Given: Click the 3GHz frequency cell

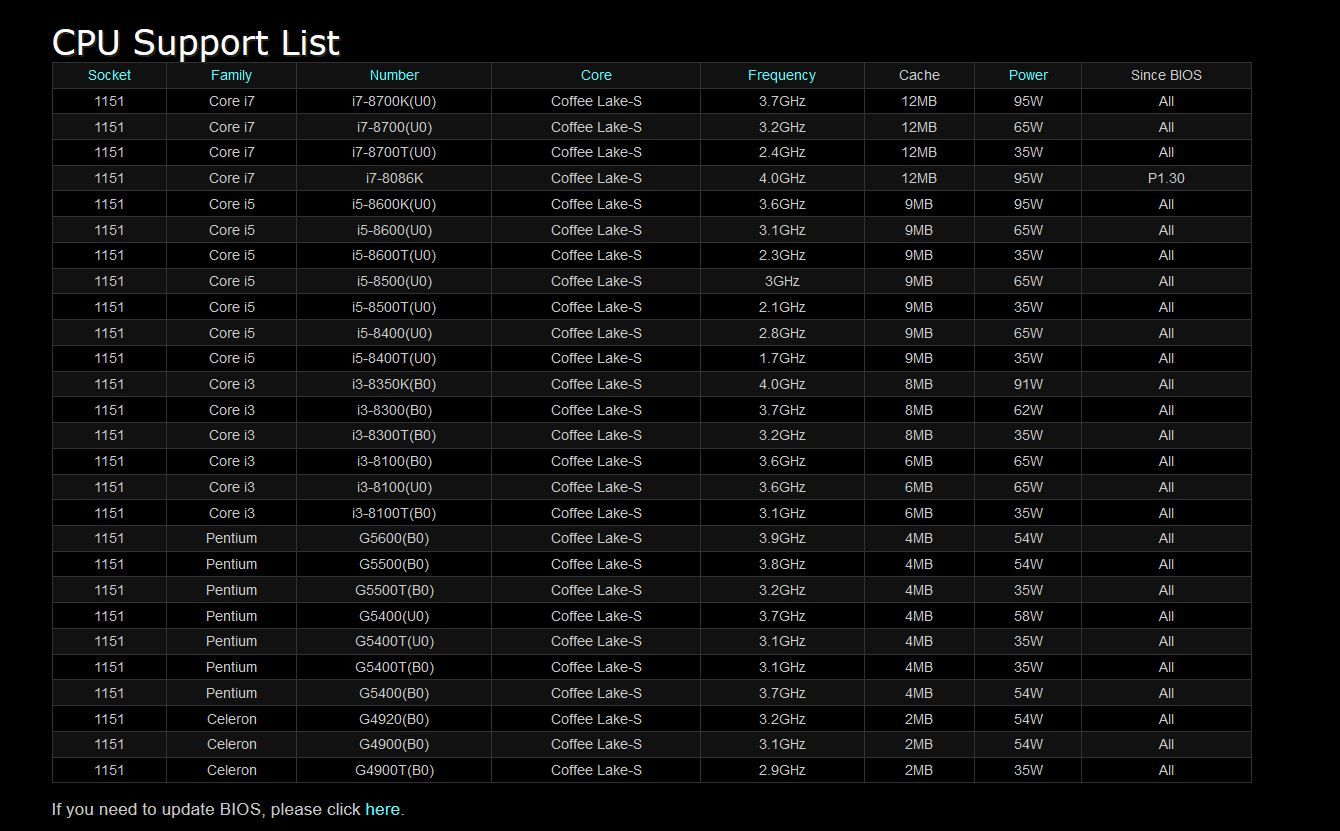Looking at the screenshot, I should point(782,281).
